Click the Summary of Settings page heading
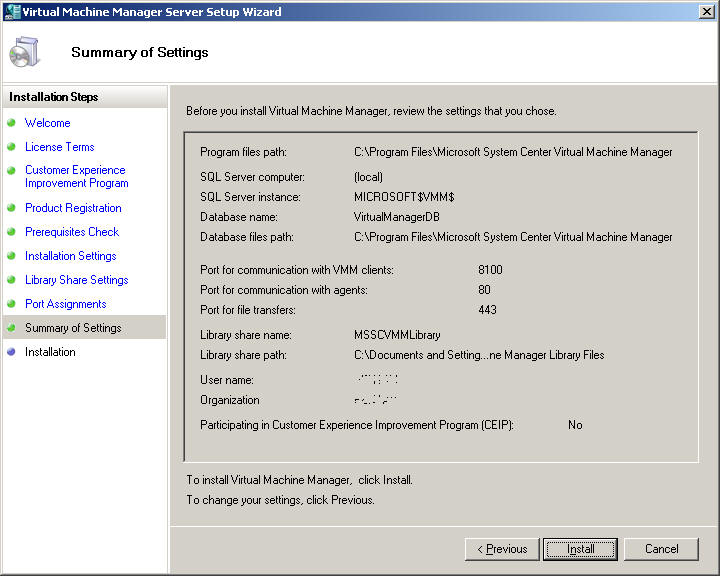Screen dimensions: 720x576 [x=140, y=52]
